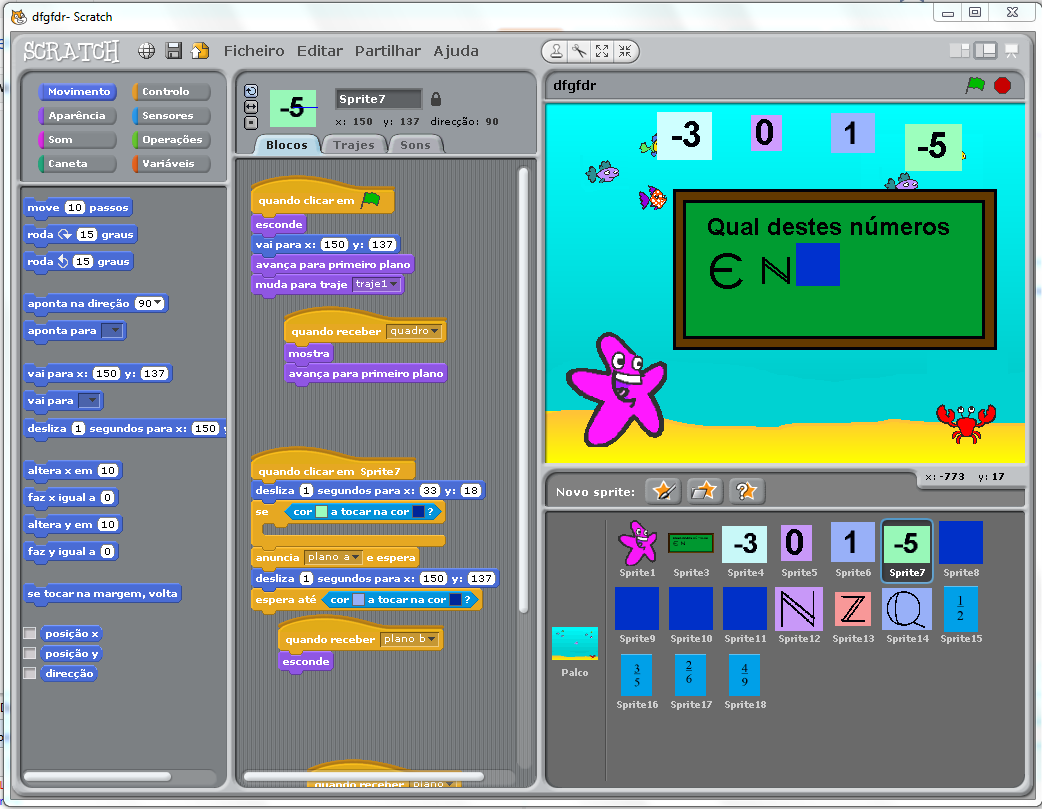1042x809 pixels.
Task: Open the Paint new sprite editor
Action: (664, 491)
